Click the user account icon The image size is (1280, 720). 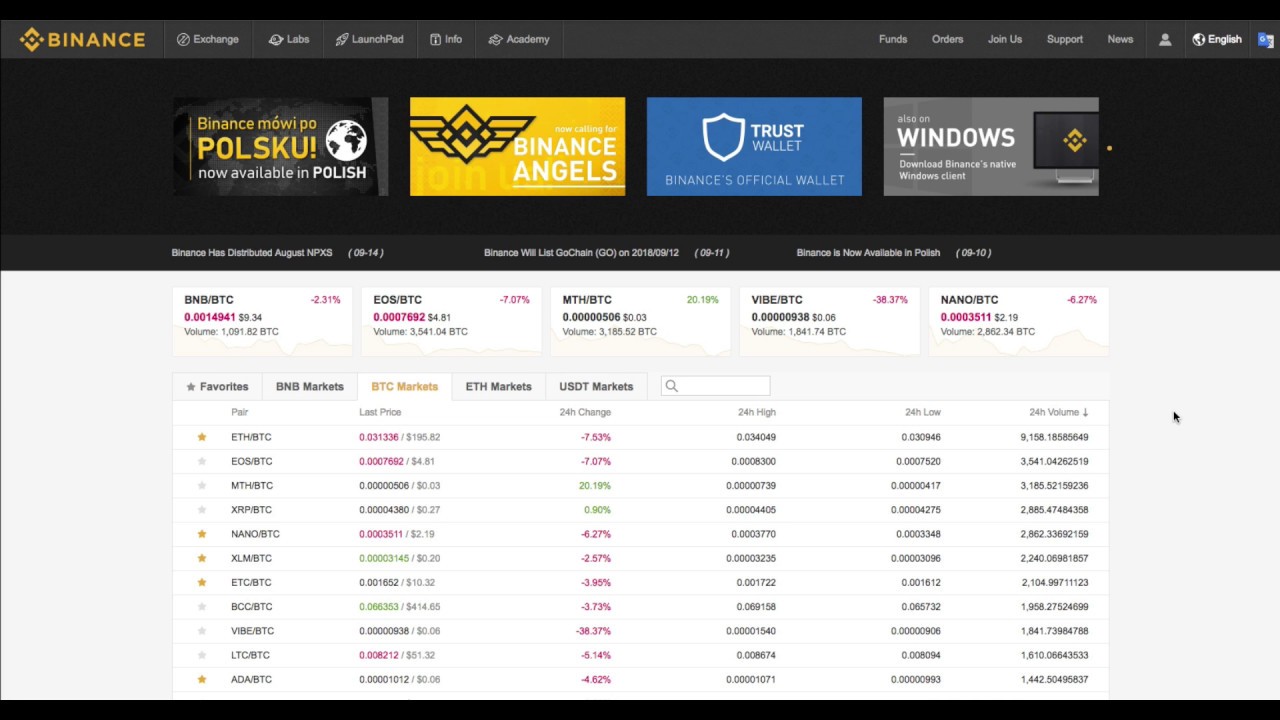point(1165,40)
